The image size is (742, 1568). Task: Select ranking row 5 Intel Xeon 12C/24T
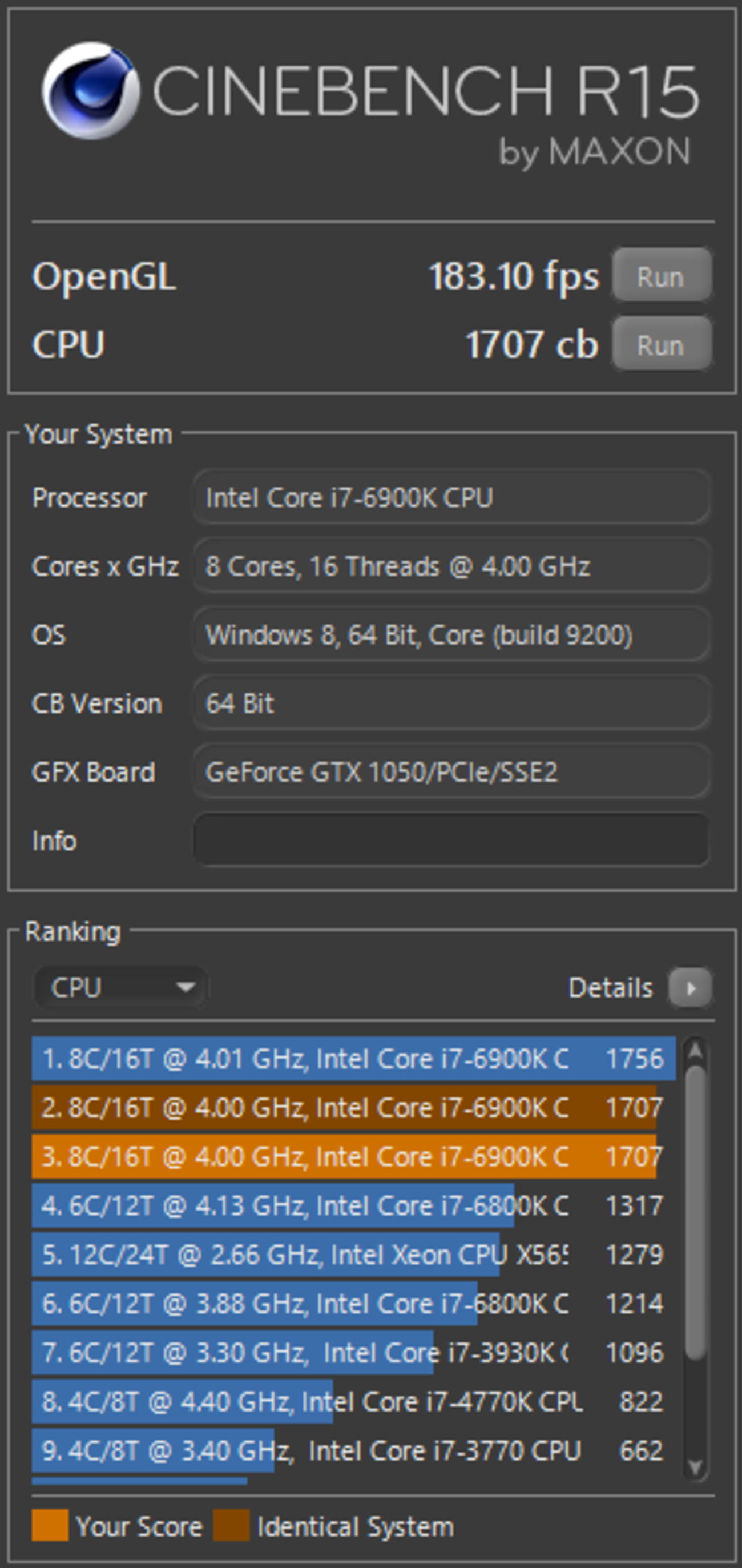click(354, 1255)
